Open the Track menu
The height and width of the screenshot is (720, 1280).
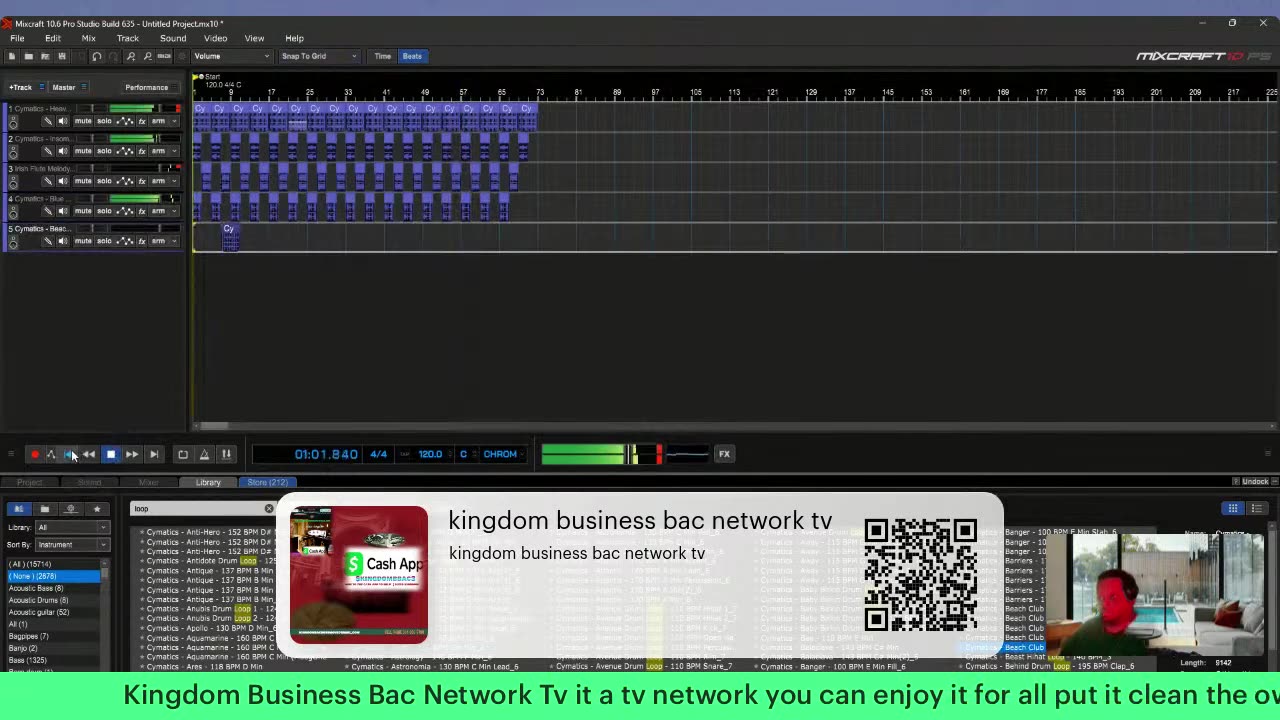point(127,38)
